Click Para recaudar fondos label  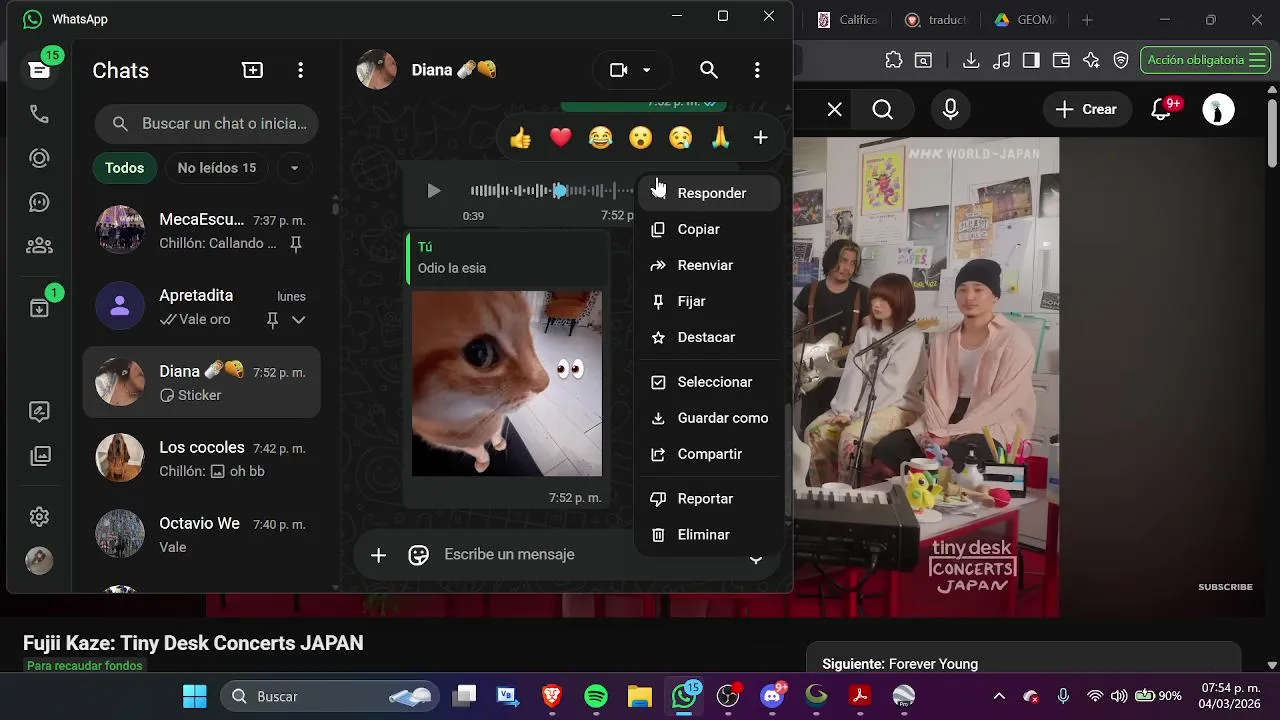coord(85,666)
